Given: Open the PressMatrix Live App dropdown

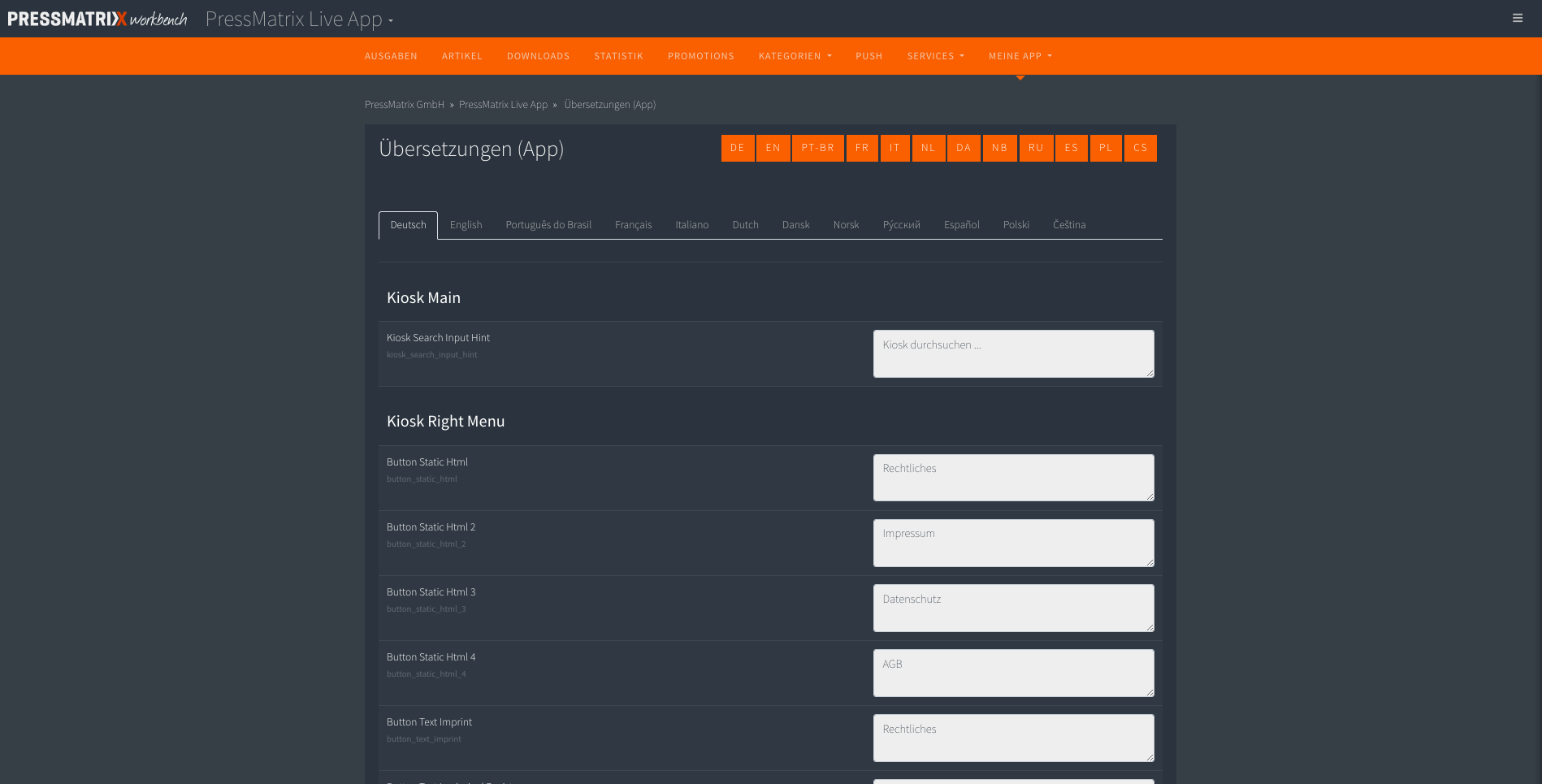Looking at the screenshot, I should pos(299,19).
